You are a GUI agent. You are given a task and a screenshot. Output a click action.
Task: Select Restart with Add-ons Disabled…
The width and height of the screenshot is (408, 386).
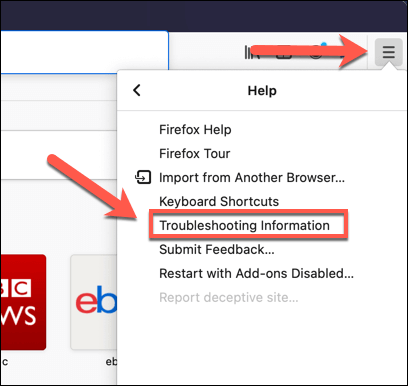256,274
